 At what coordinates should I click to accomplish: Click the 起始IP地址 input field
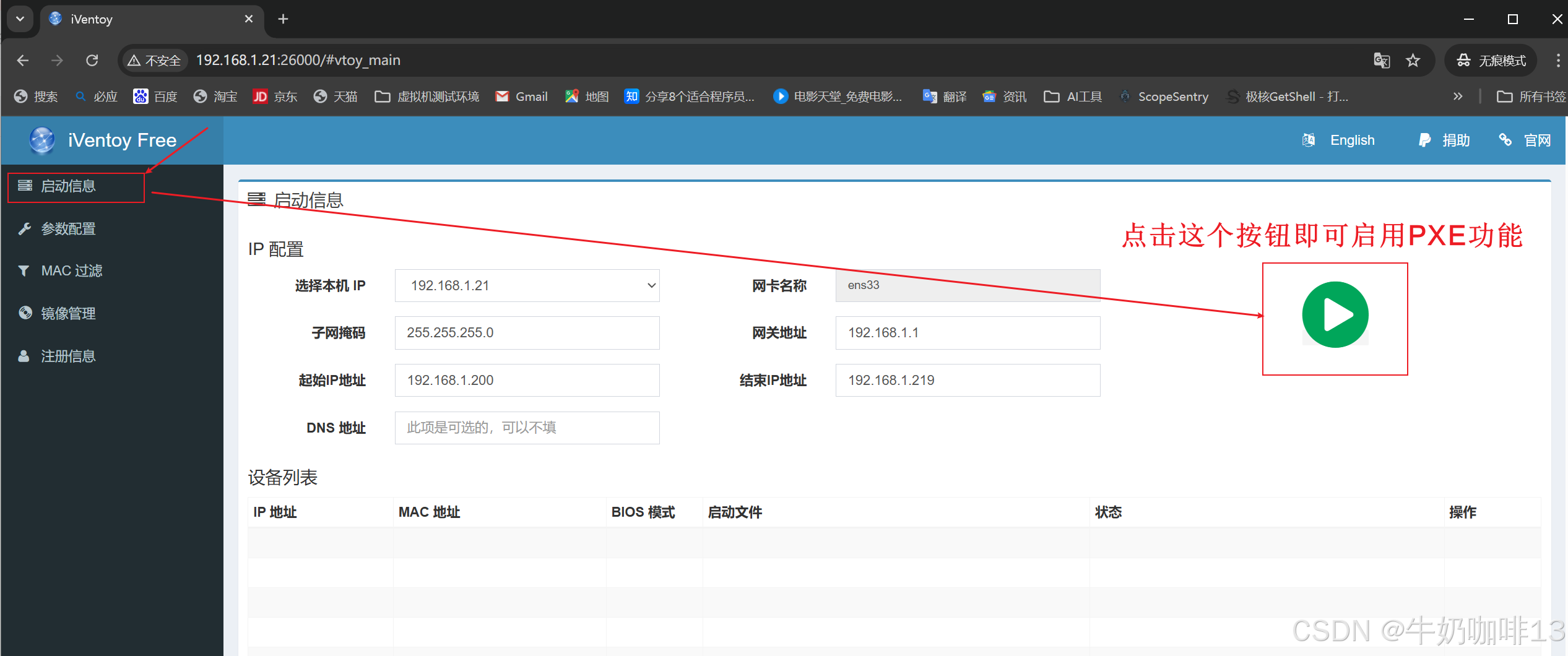[527, 380]
